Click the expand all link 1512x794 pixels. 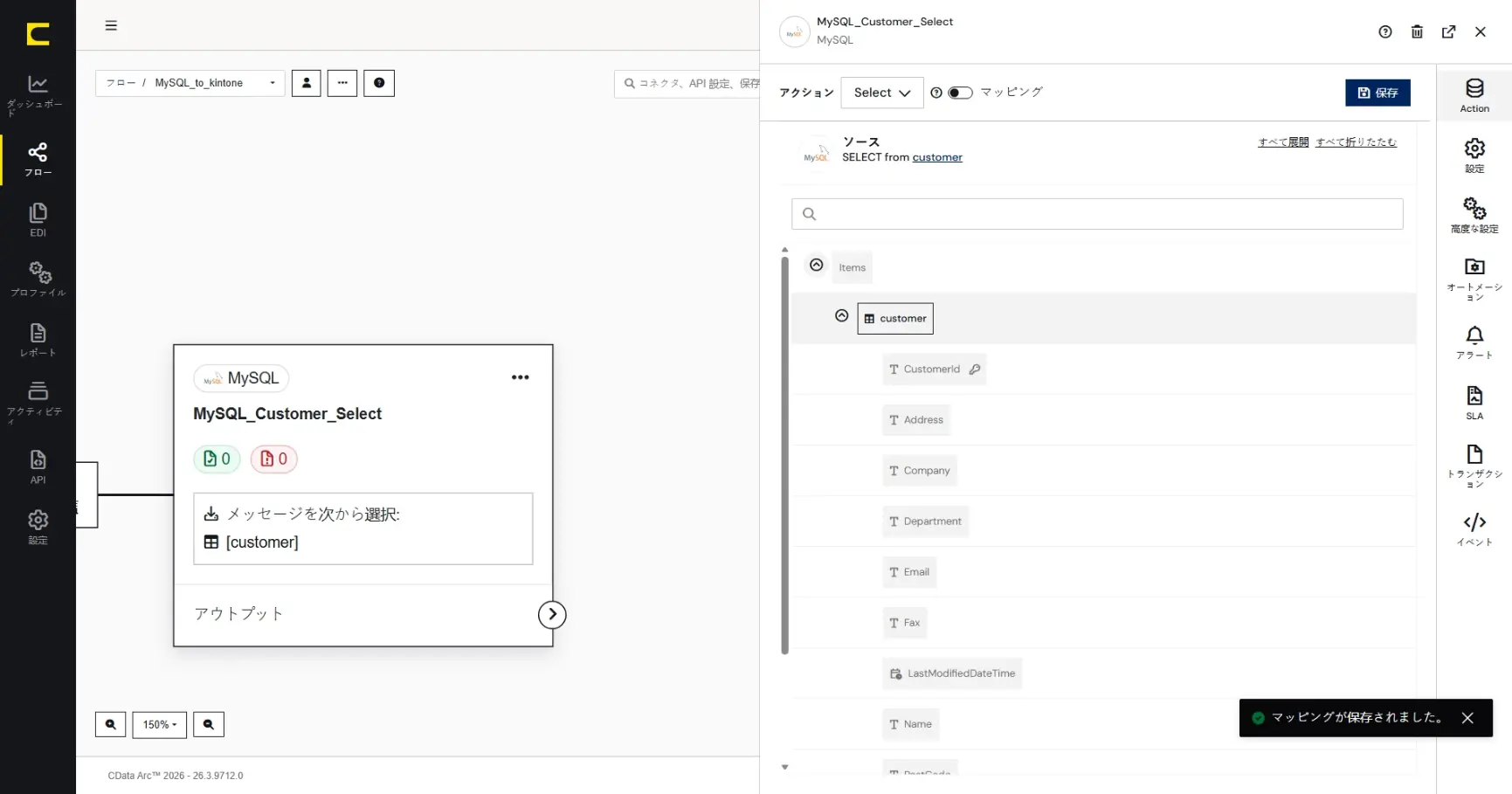[1283, 142]
